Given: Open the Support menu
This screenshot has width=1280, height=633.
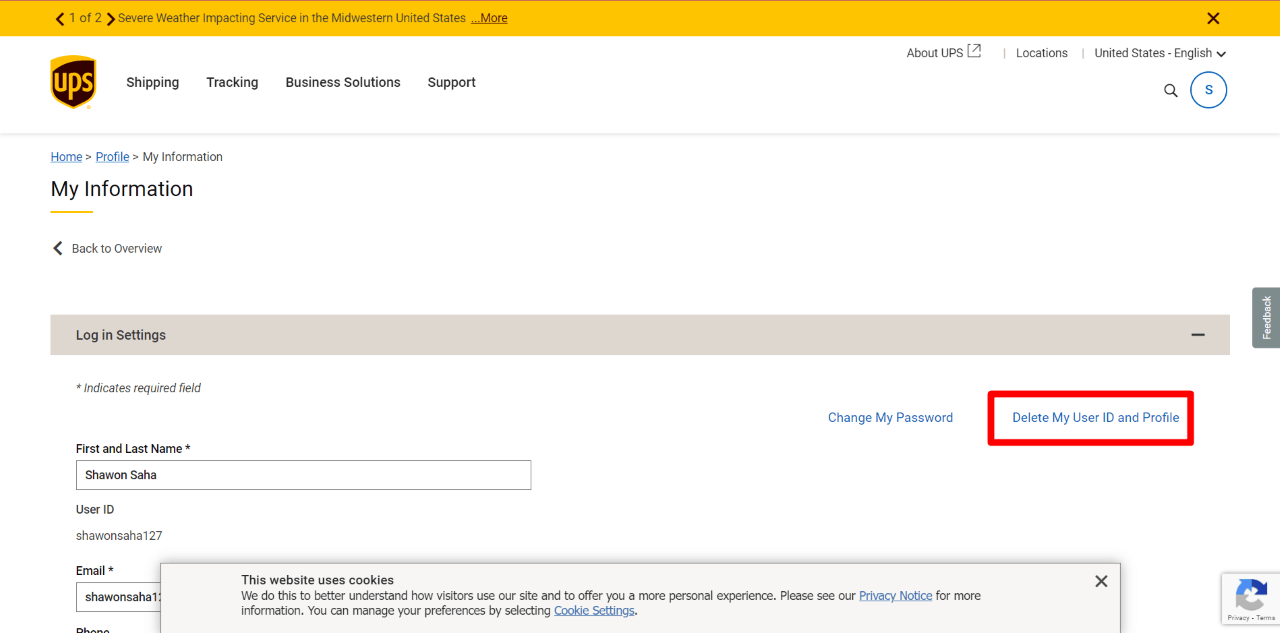Looking at the screenshot, I should (452, 82).
